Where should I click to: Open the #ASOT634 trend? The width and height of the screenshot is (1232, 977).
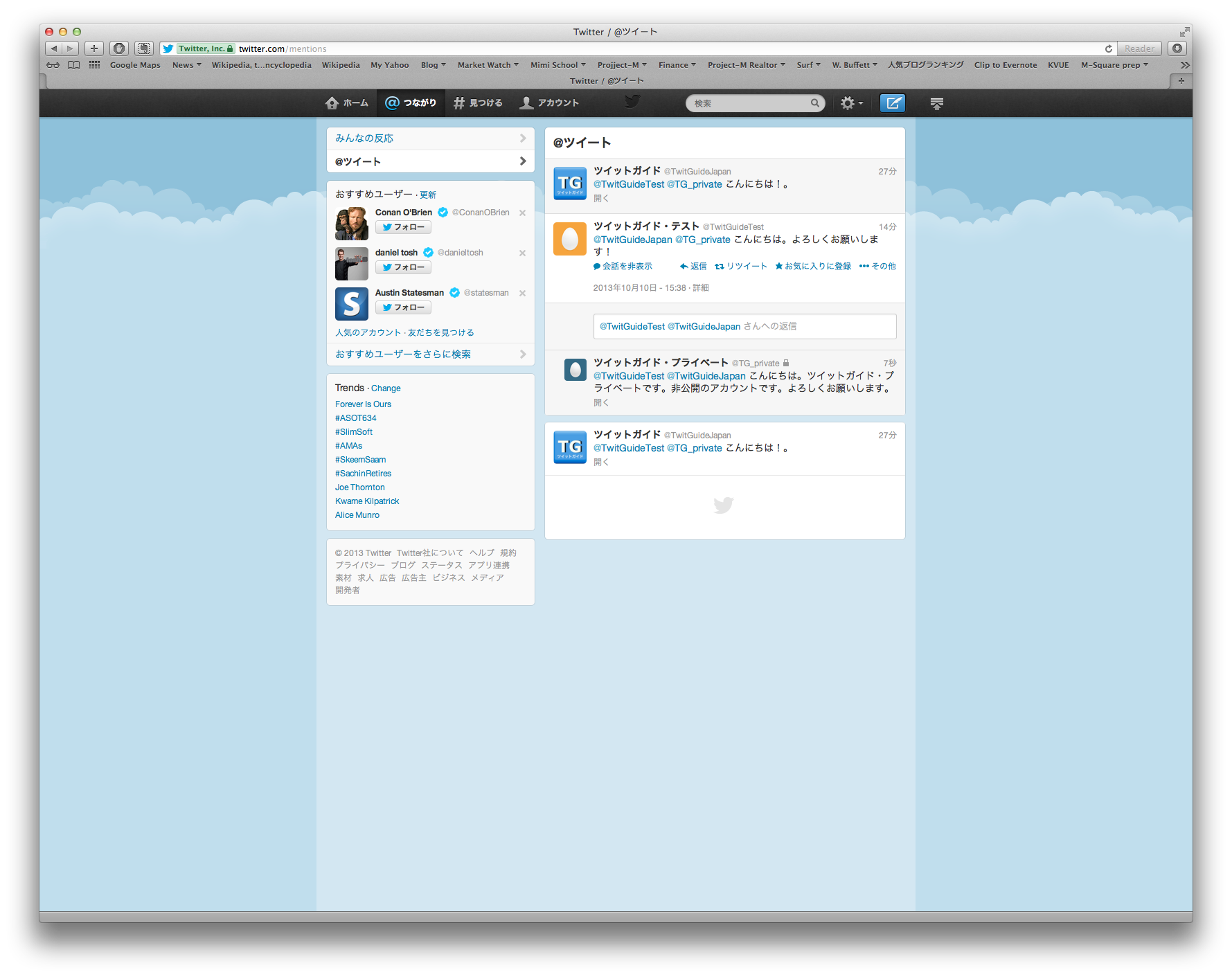pyautogui.click(x=356, y=418)
